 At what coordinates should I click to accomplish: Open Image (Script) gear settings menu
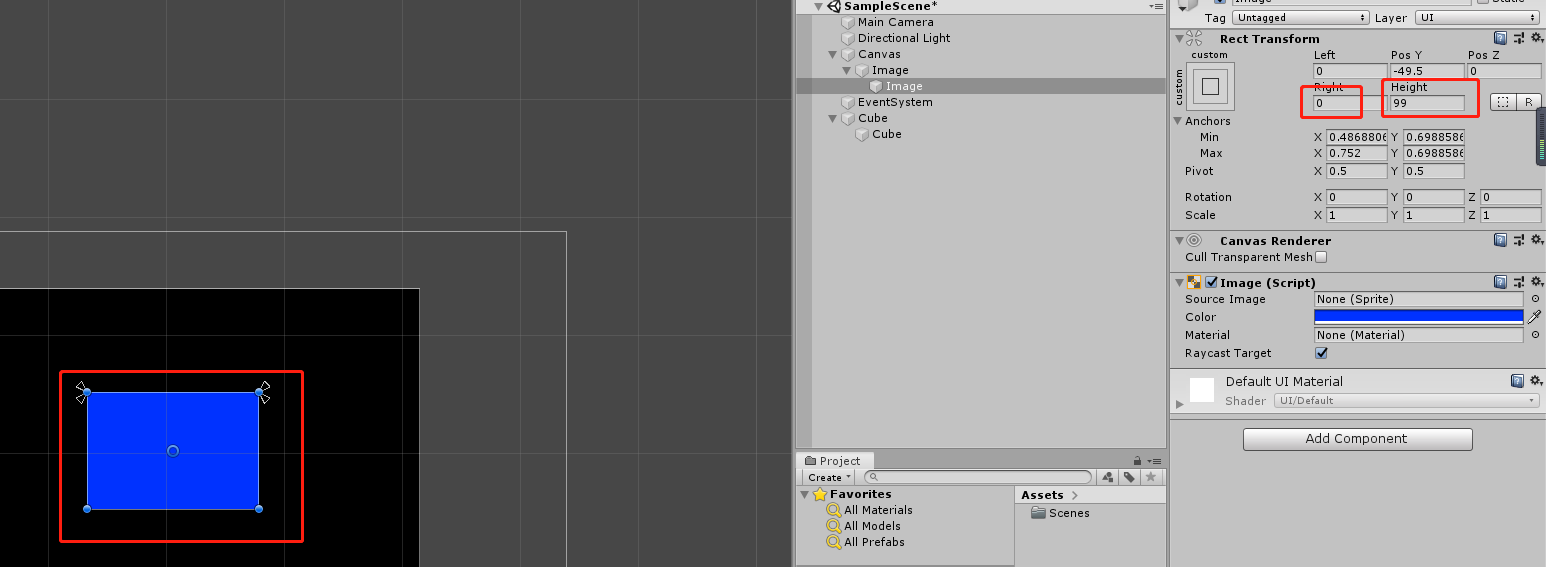click(1535, 282)
